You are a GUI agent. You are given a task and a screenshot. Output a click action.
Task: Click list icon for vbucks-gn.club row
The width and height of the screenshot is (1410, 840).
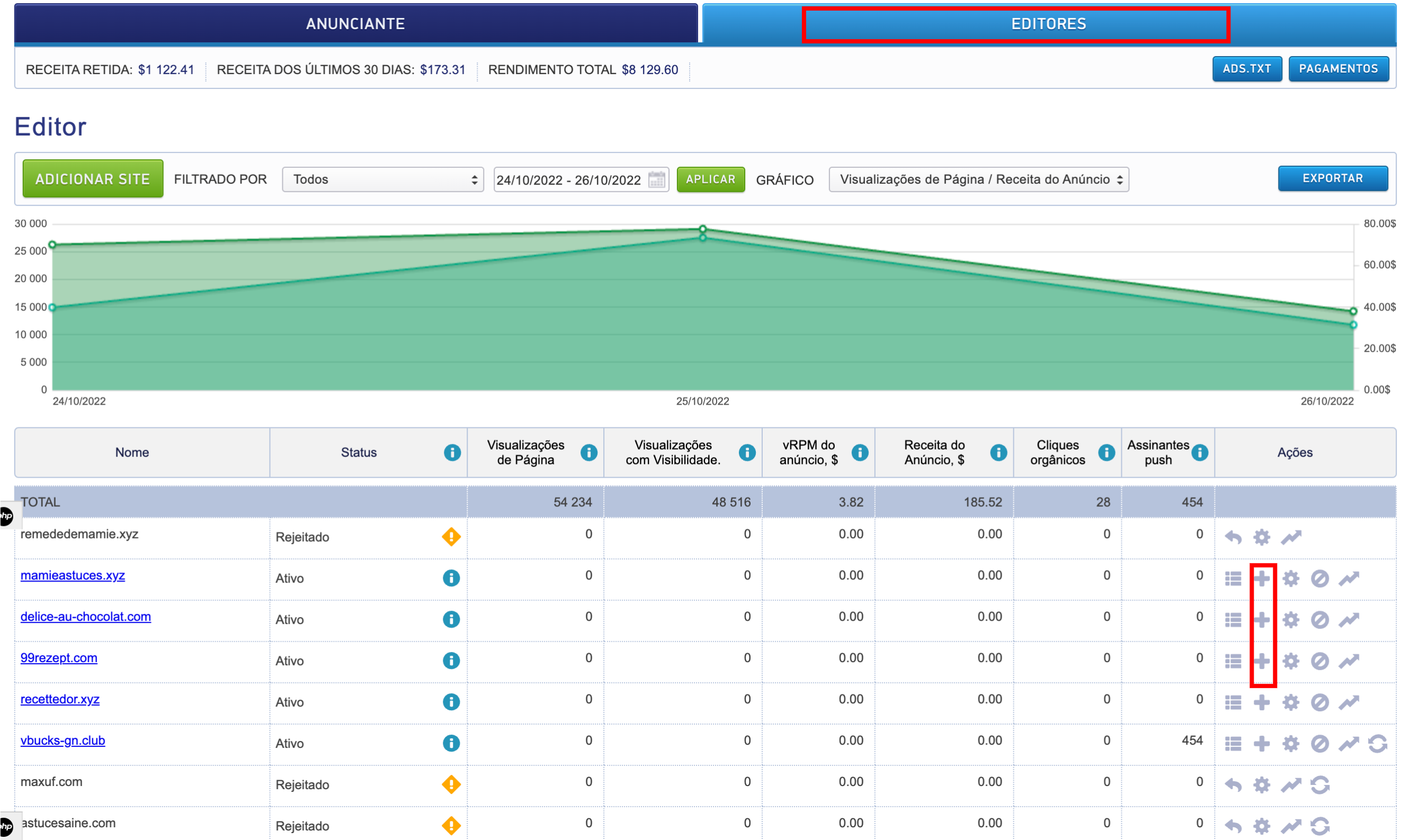pyautogui.click(x=1233, y=744)
